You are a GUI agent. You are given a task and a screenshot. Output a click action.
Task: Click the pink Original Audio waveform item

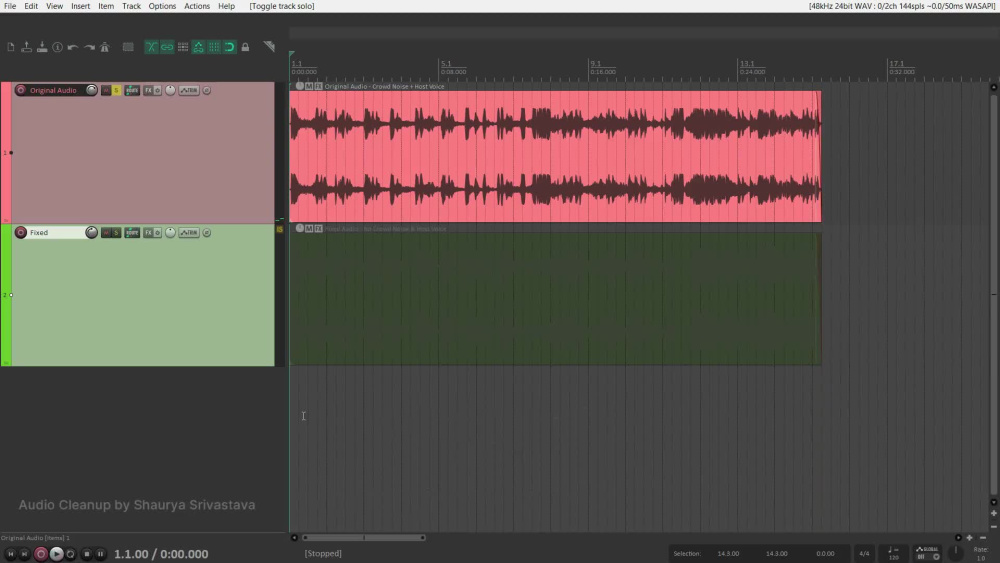tap(555, 156)
